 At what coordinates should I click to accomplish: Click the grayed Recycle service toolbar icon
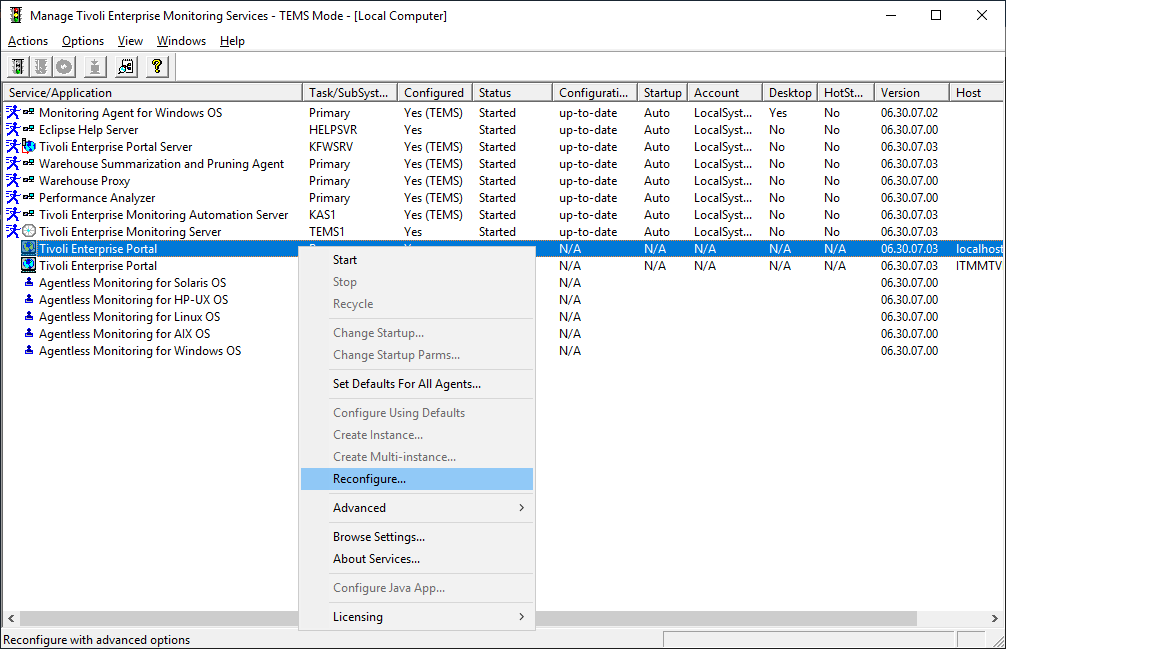click(65, 67)
